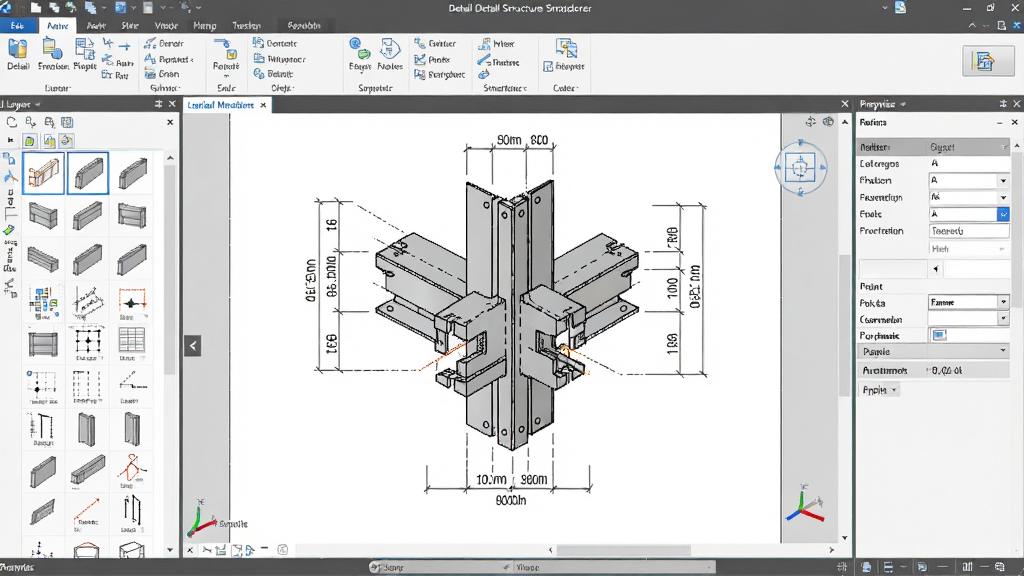Expand the "Pasnie" section arrow
This screenshot has width=1024, height=576.
[1003, 351]
